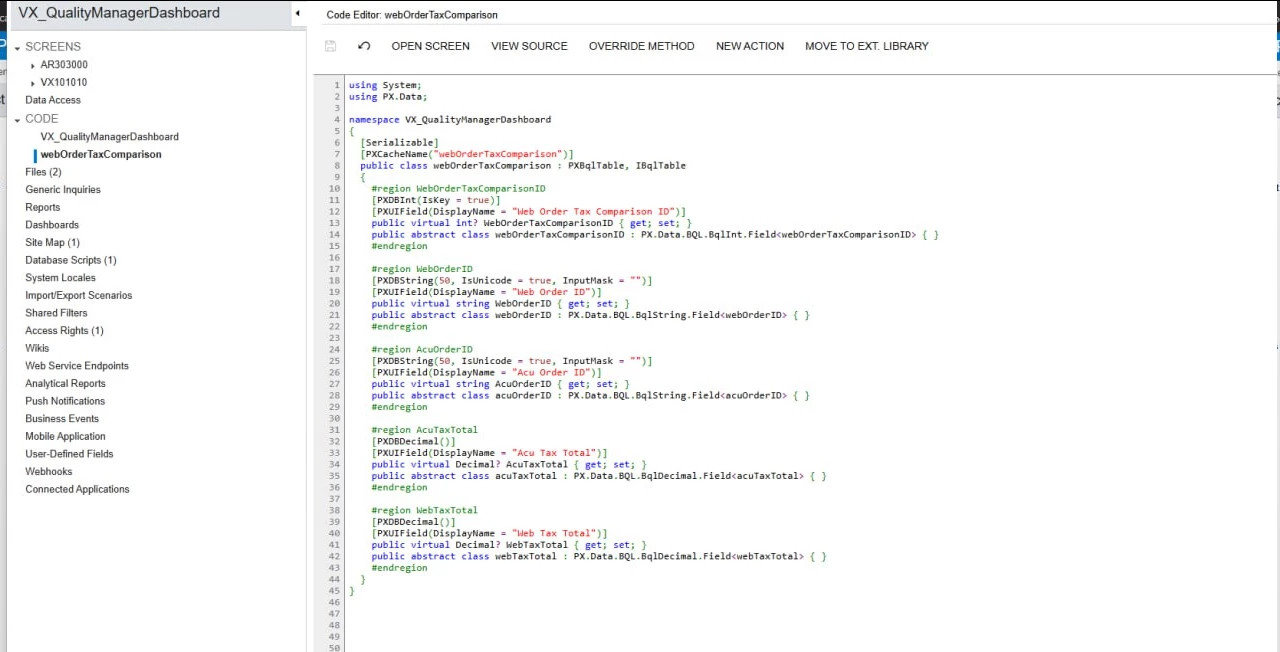
Task: Click OVERRIDE METHOD
Action: (641, 46)
